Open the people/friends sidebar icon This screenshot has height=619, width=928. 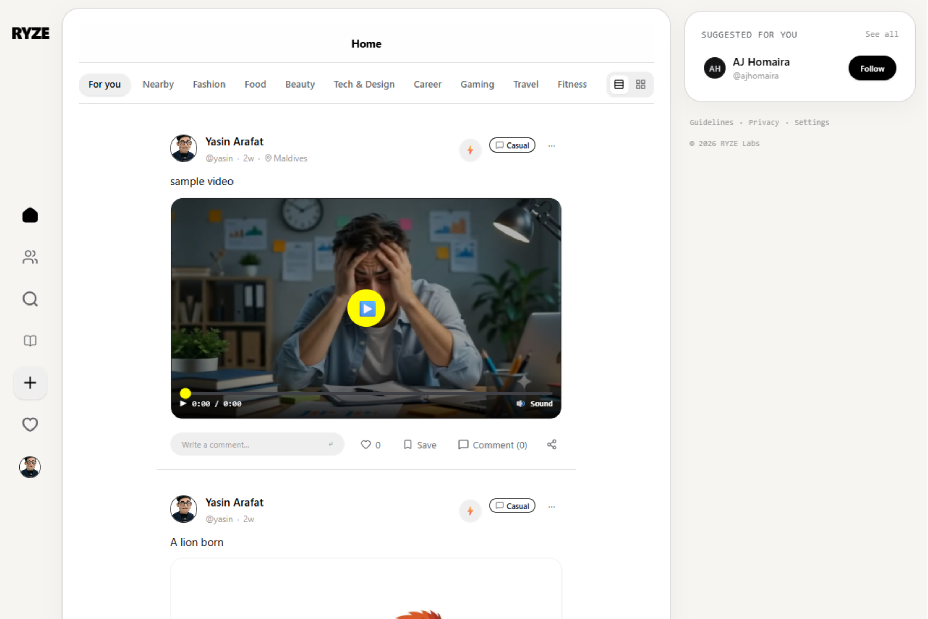pos(30,257)
